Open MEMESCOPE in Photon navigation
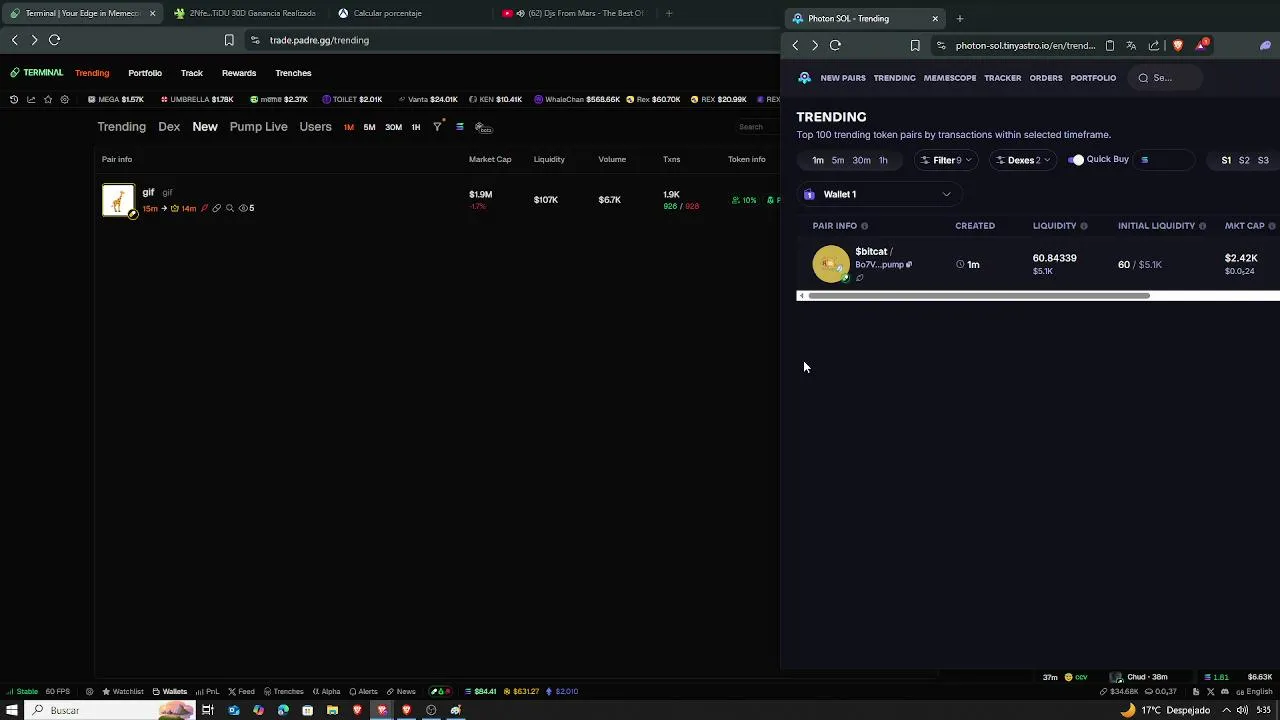The width and height of the screenshot is (1280, 720). click(950, 78)
